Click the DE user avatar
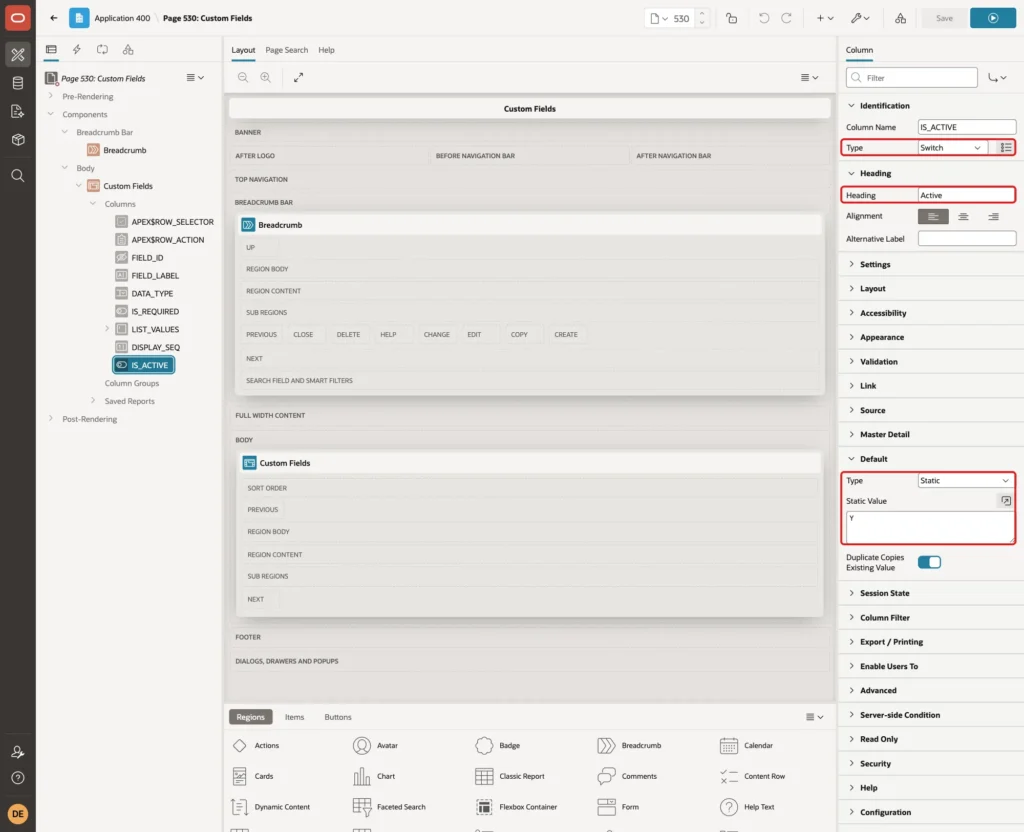This screenshot has width=1024, height=832. (18, 814)
